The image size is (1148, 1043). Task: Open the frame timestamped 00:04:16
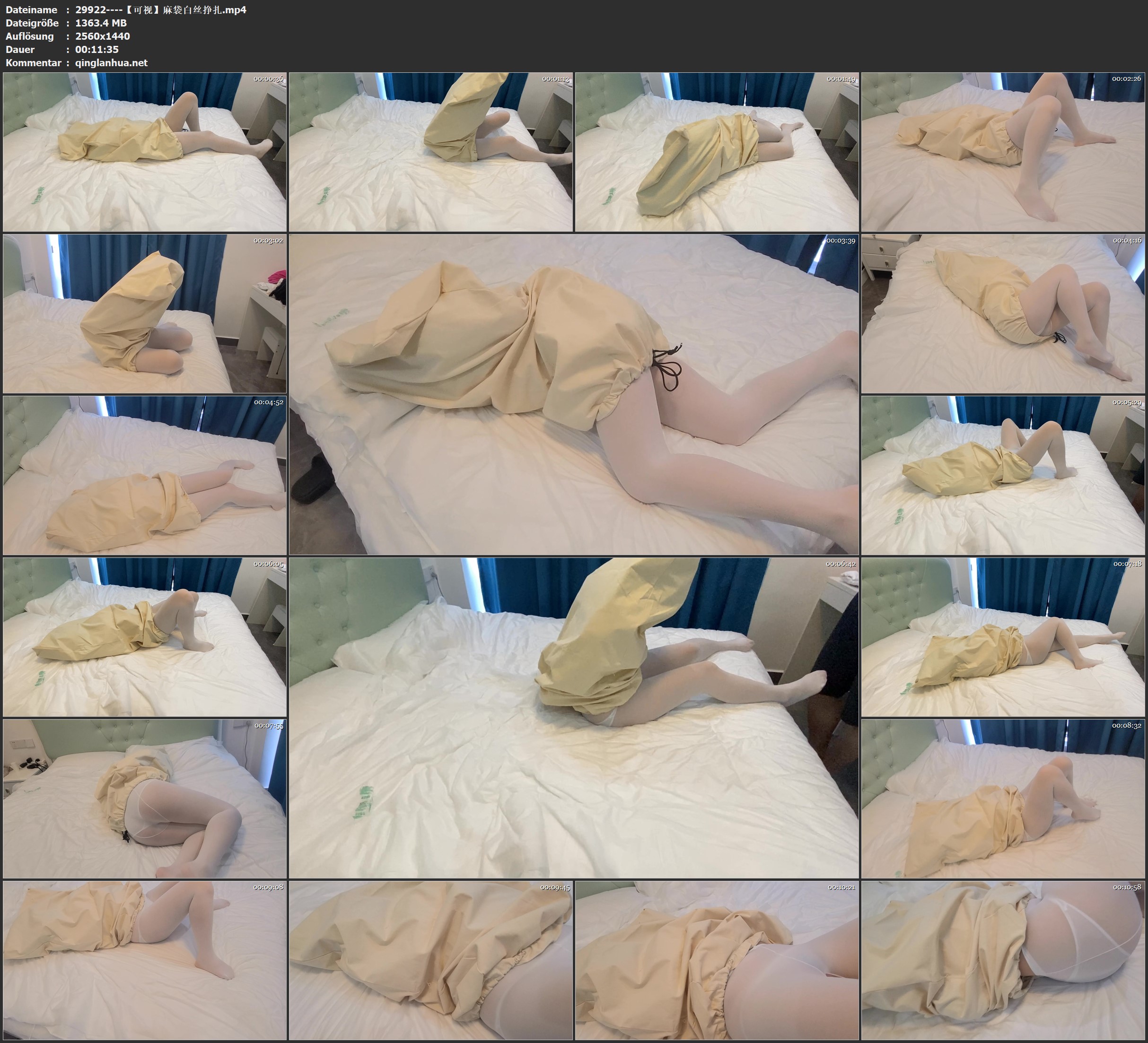point(1003,313)
